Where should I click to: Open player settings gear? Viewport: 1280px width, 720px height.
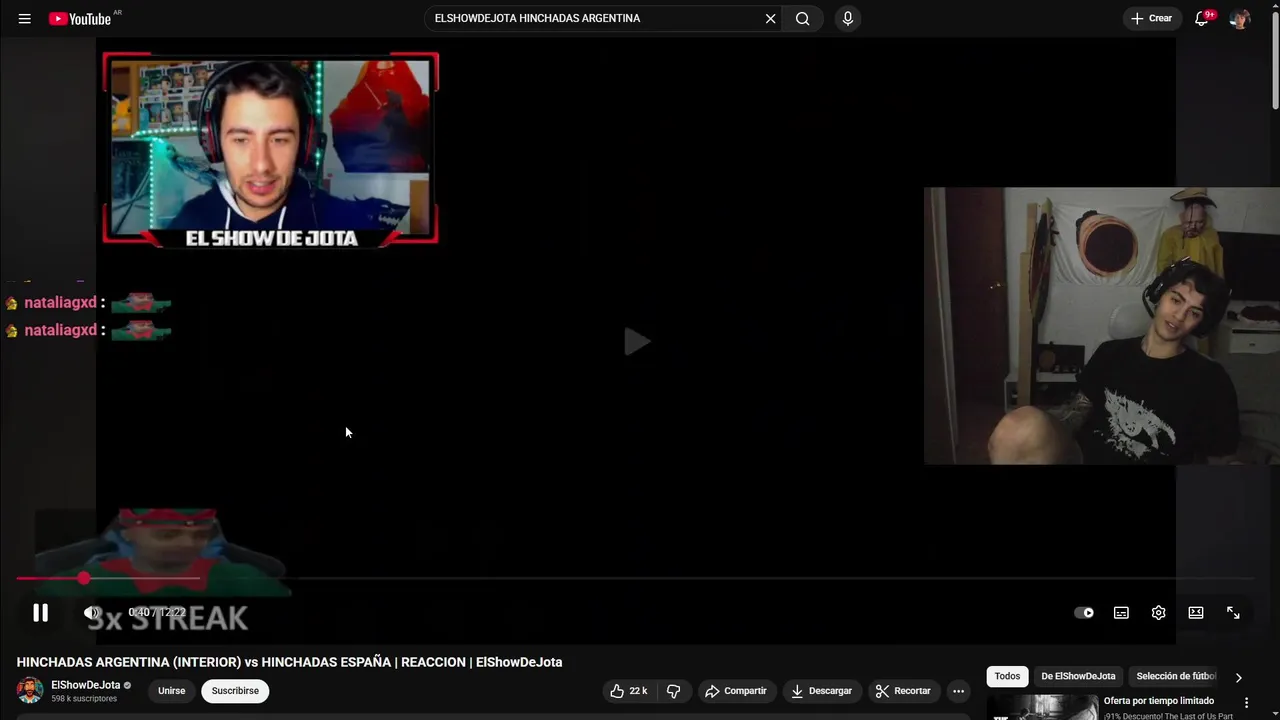(x=1158, y=613)
